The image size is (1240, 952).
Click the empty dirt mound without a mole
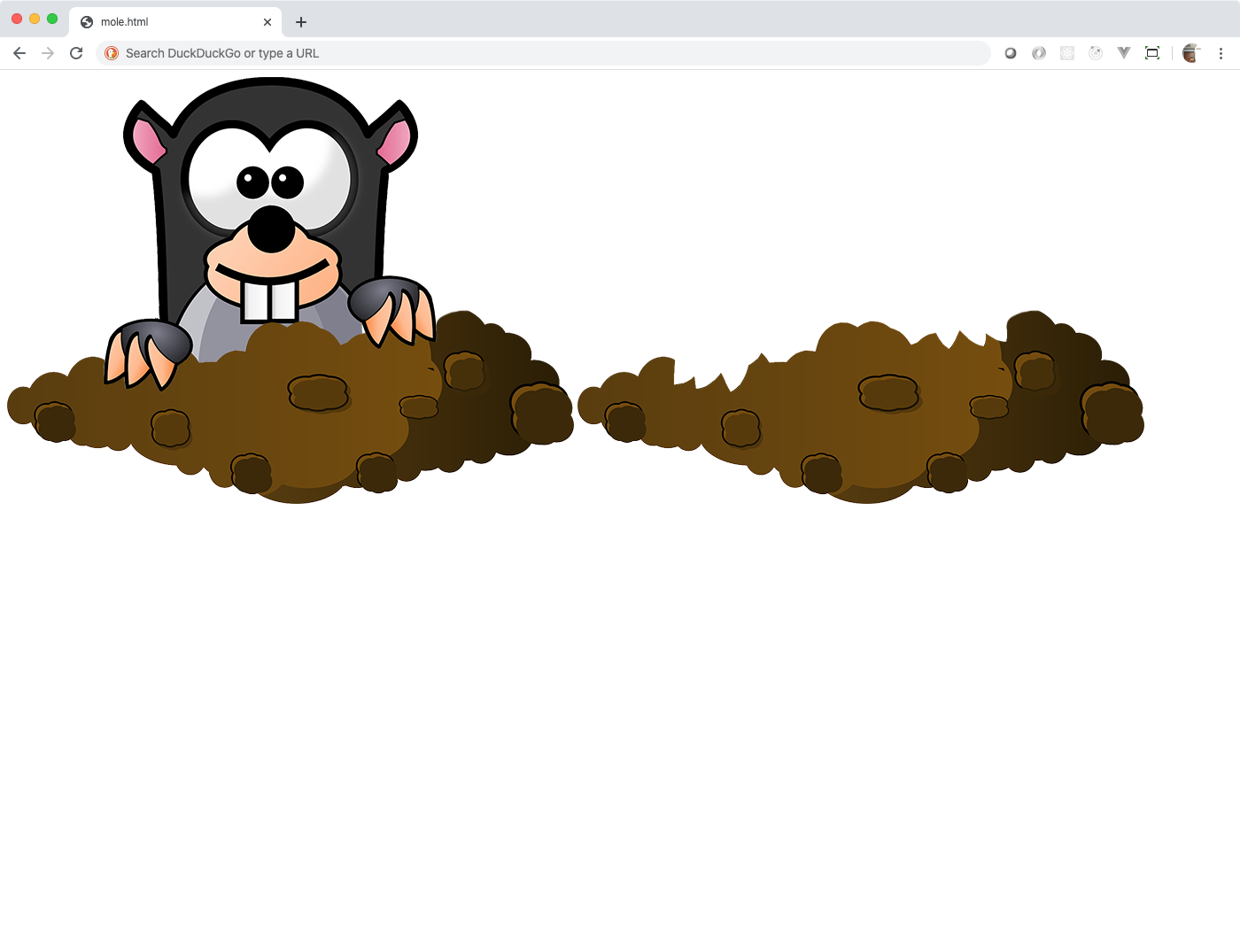click(861, 407)
